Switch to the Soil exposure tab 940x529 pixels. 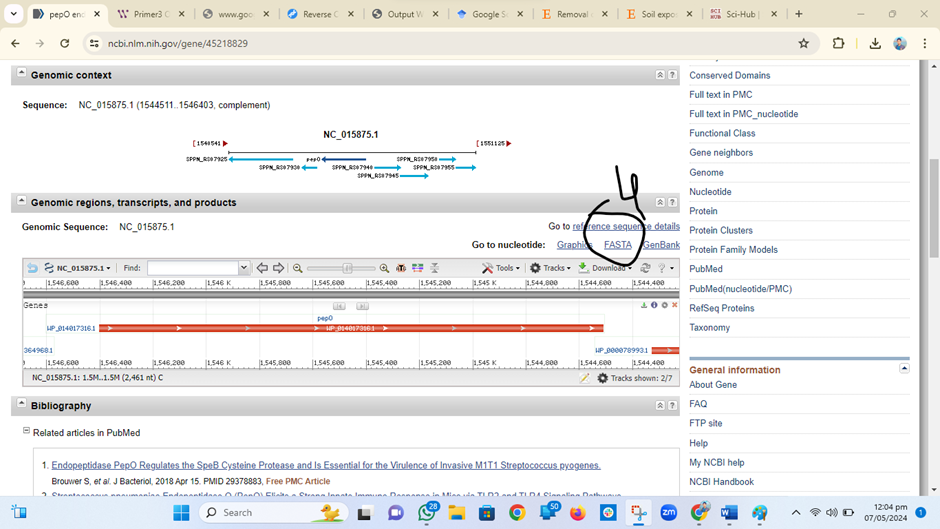(658, 14)
